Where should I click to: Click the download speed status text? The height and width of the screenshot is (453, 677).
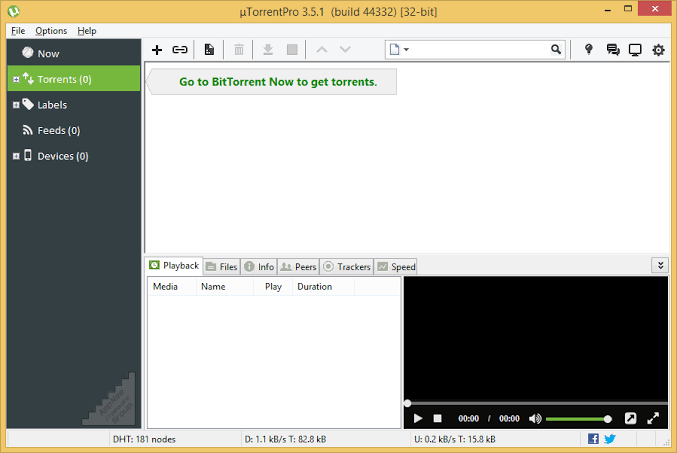coord(285,439)
